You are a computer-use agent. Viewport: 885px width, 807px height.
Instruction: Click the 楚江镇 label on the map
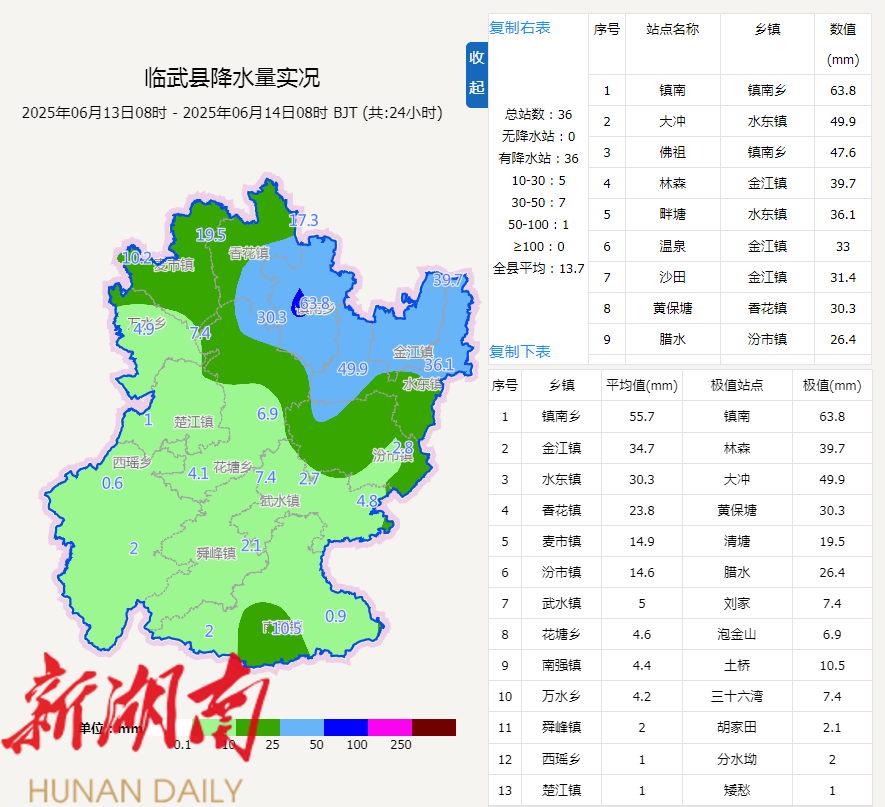[194, 421]
